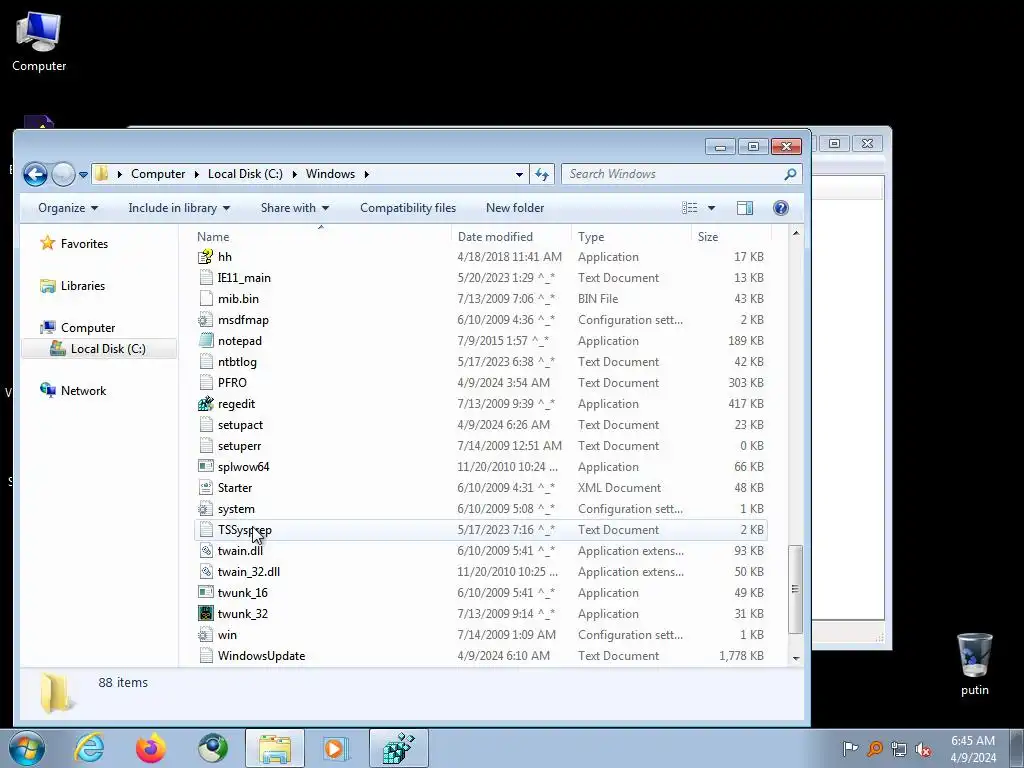The width and height of the screenshot is (1024, 768).
Task: Select the mib.bin file
Action: [481, 298]
